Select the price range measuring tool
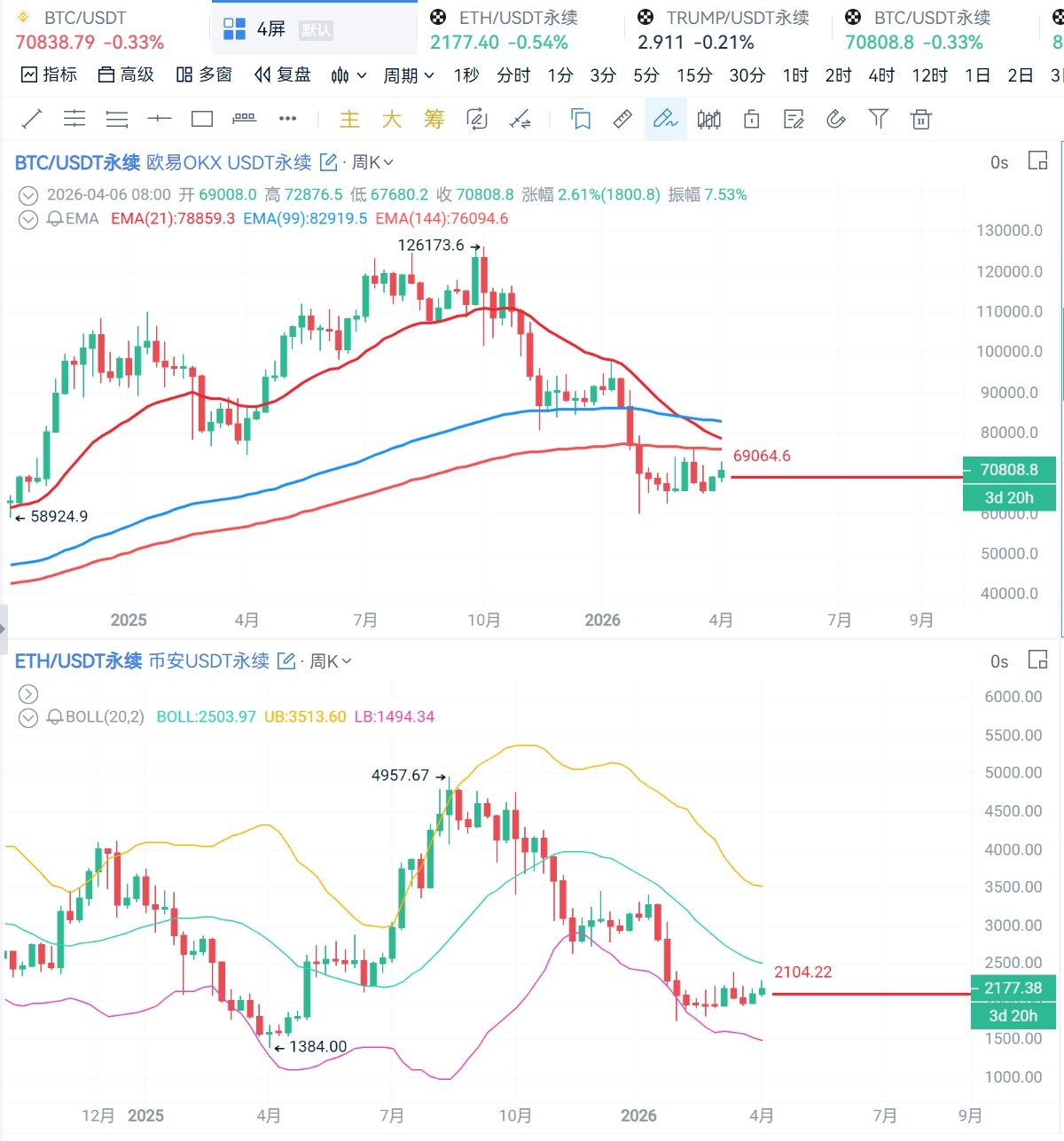This screenshot has width=1064, height=1141. (244, 119)
